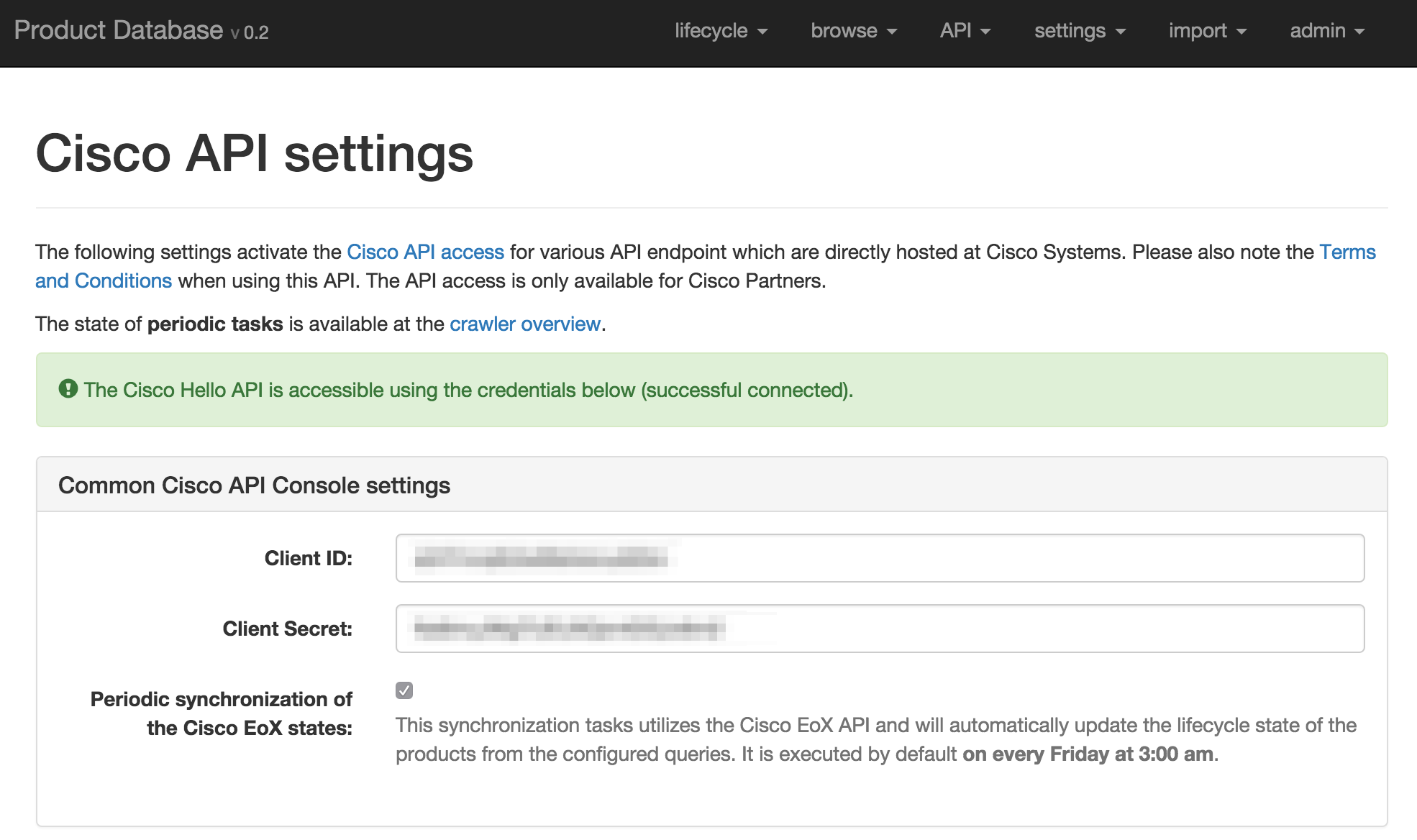Click the Client ID label
This screenshot has width=1417, height=840.
(309, 558)
